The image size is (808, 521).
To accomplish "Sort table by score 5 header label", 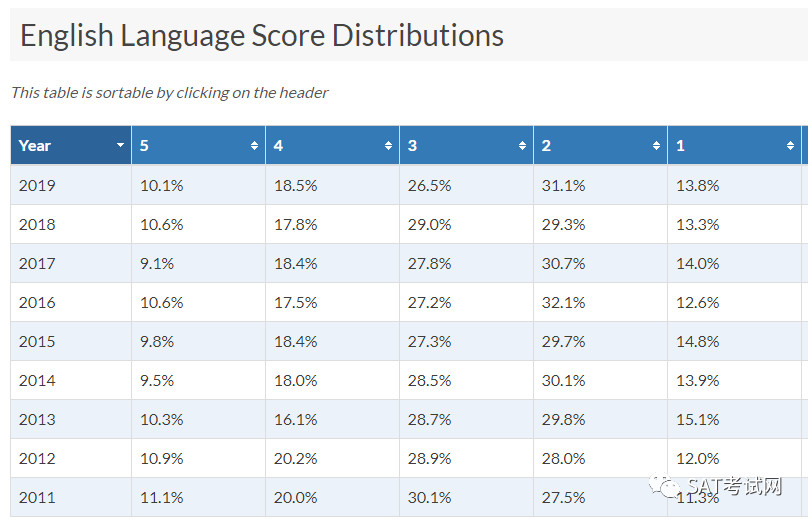I will pyautogui.click(x=144, y=146).
